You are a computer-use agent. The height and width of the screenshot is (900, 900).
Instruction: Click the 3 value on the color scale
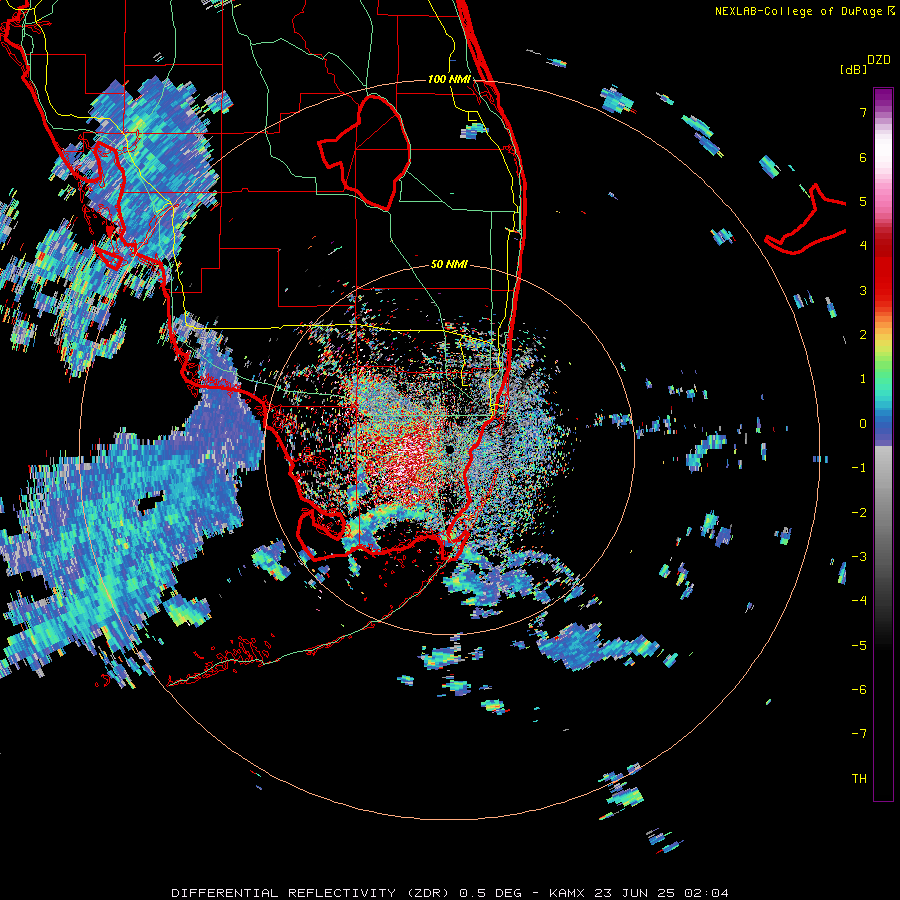pos(863,290)
